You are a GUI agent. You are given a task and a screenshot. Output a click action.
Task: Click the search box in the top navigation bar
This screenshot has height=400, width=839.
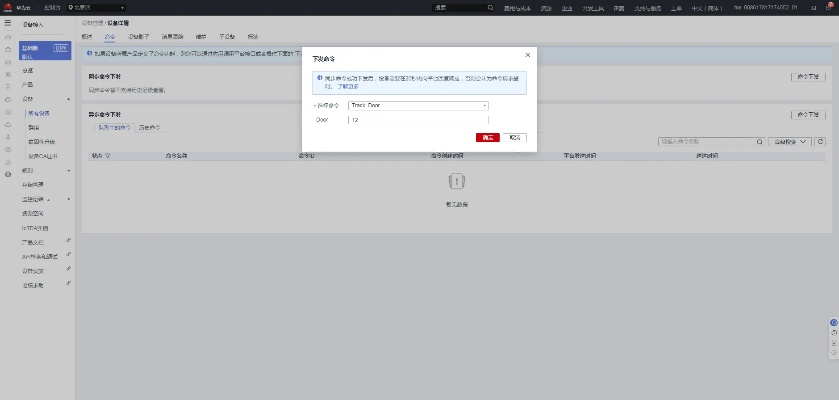click(x=462, y=7)
